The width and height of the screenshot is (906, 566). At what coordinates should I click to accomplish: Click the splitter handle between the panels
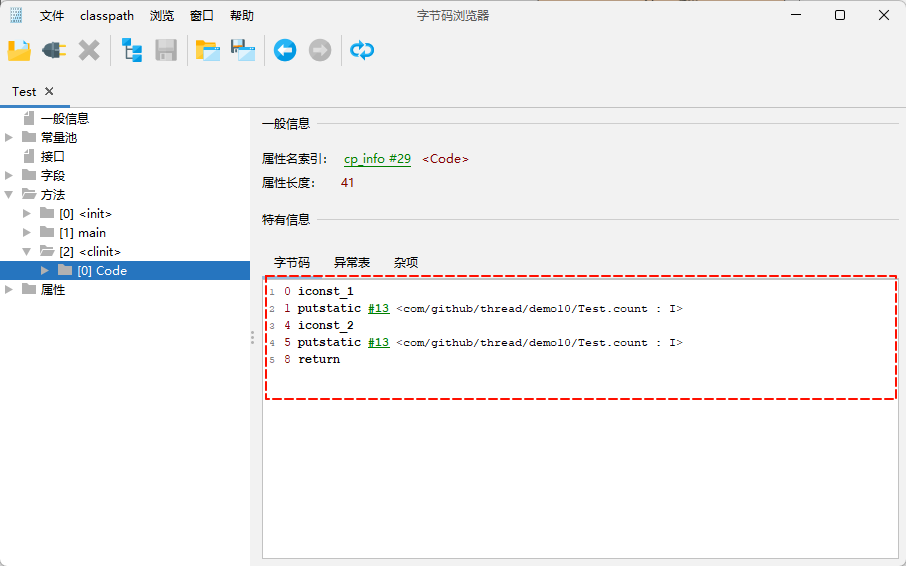252,339
